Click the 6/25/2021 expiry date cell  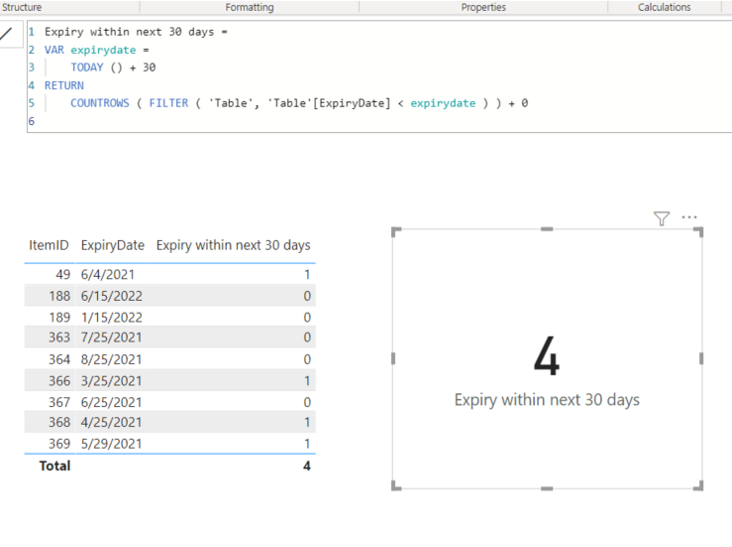111,402
